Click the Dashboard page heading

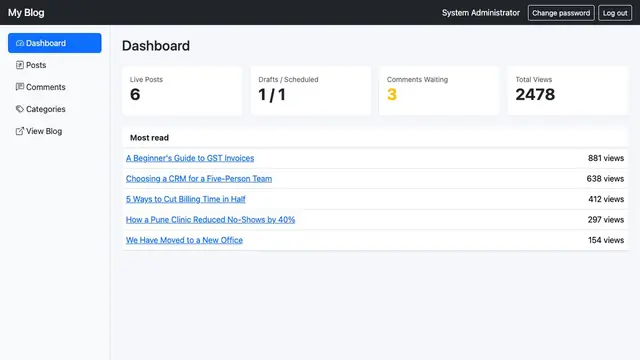(156, 46)
